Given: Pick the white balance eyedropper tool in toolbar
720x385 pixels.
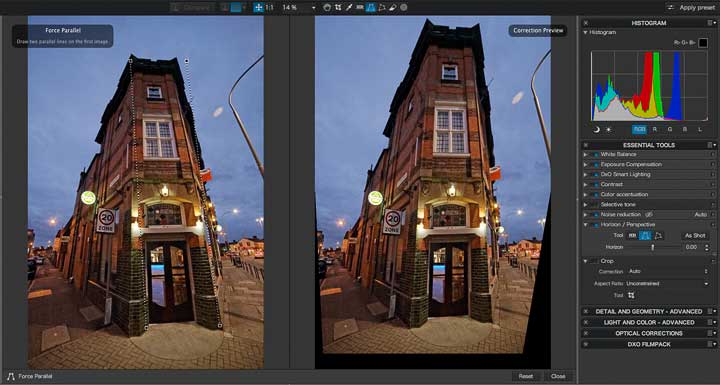Looking at the screenshot, I should 349,7.
